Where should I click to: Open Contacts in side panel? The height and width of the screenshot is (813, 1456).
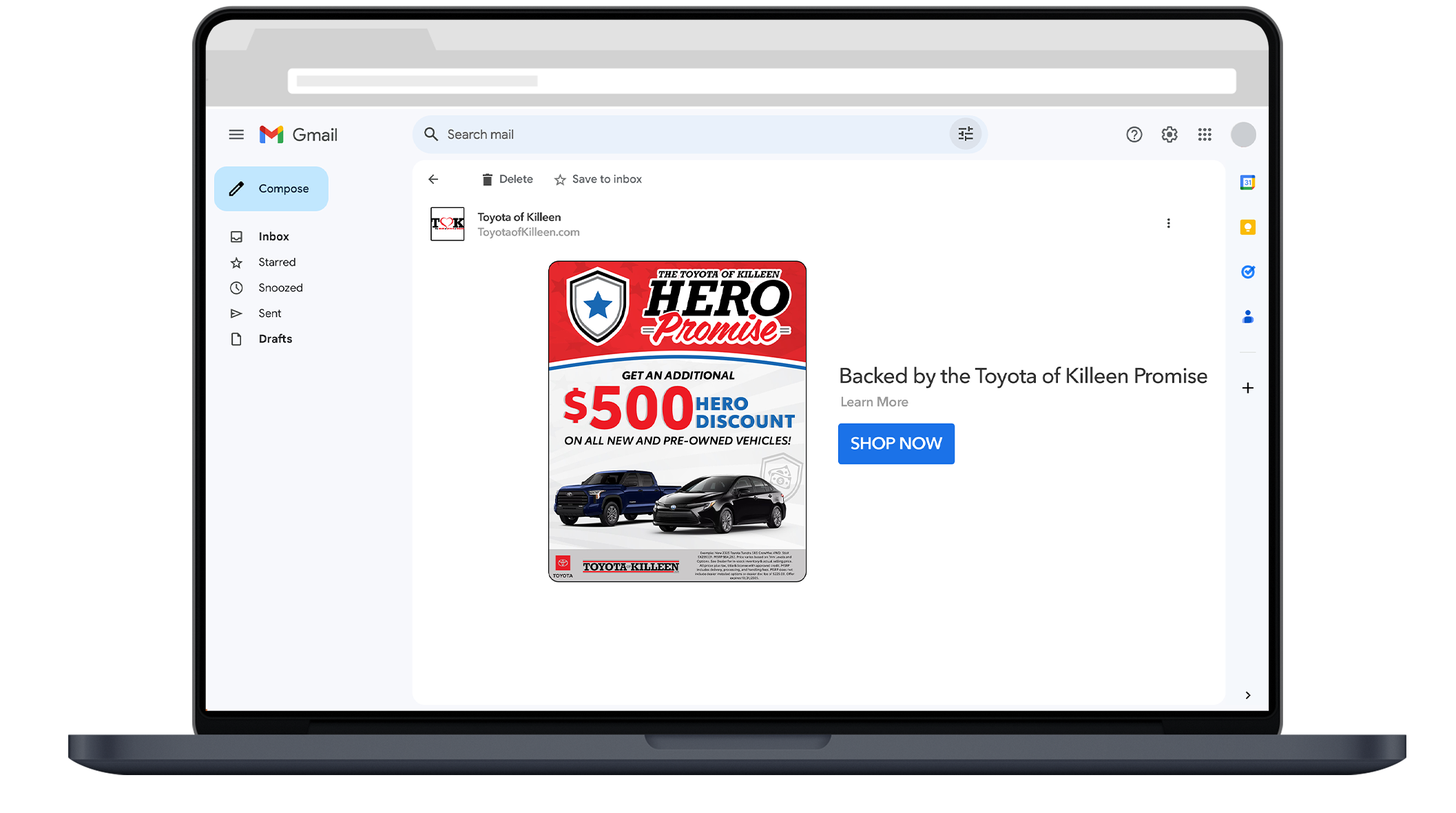pos(1247,317)
